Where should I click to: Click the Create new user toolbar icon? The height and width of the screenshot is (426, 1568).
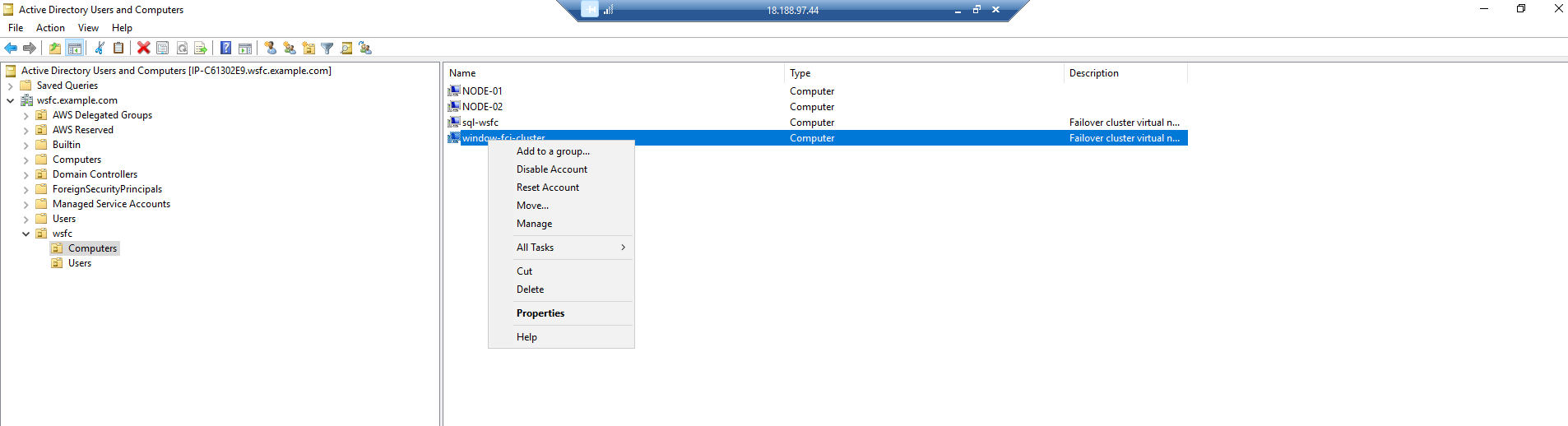pos(271,49)
